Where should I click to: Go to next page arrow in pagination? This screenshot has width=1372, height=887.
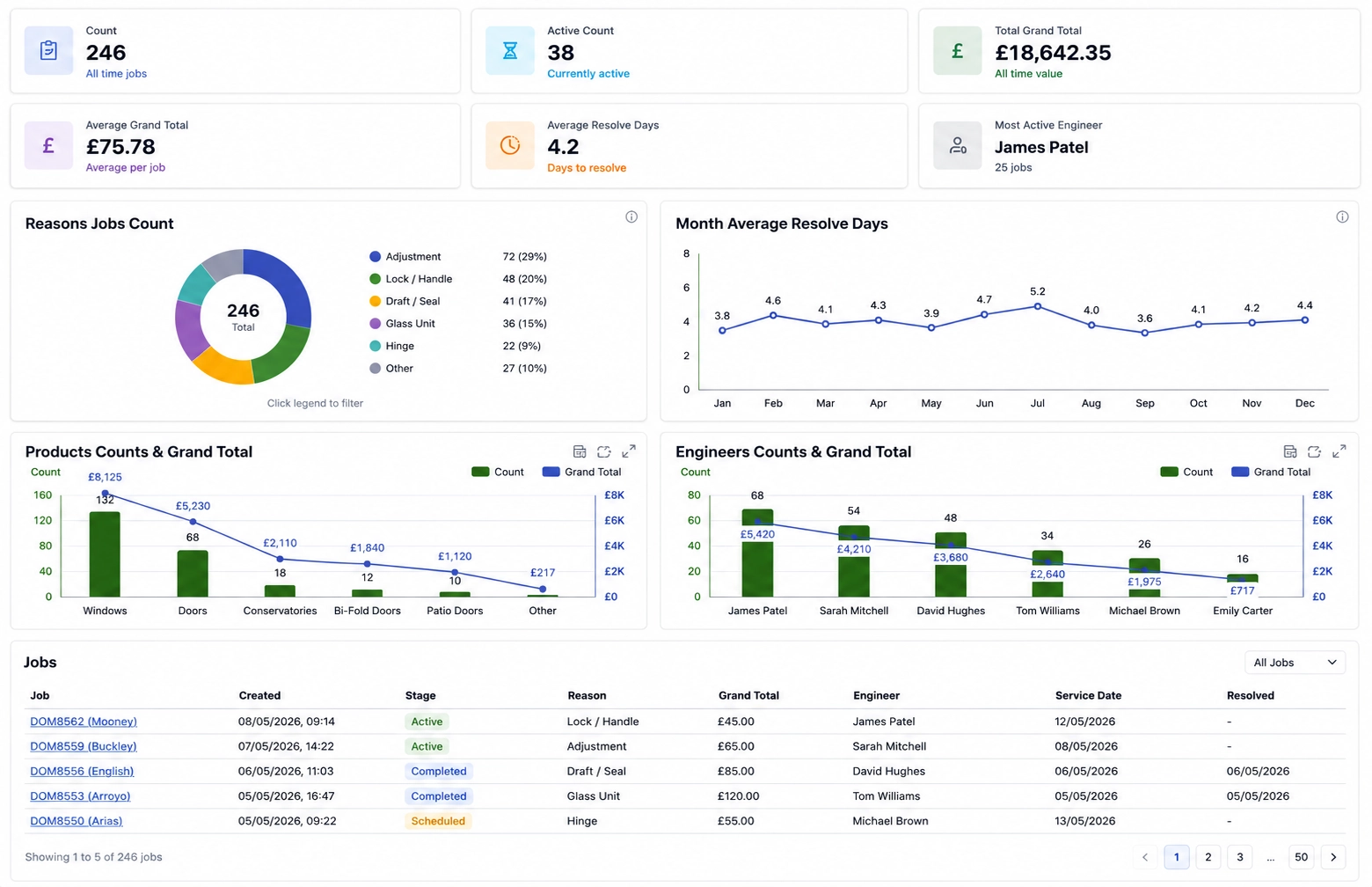coord(1333,857)
